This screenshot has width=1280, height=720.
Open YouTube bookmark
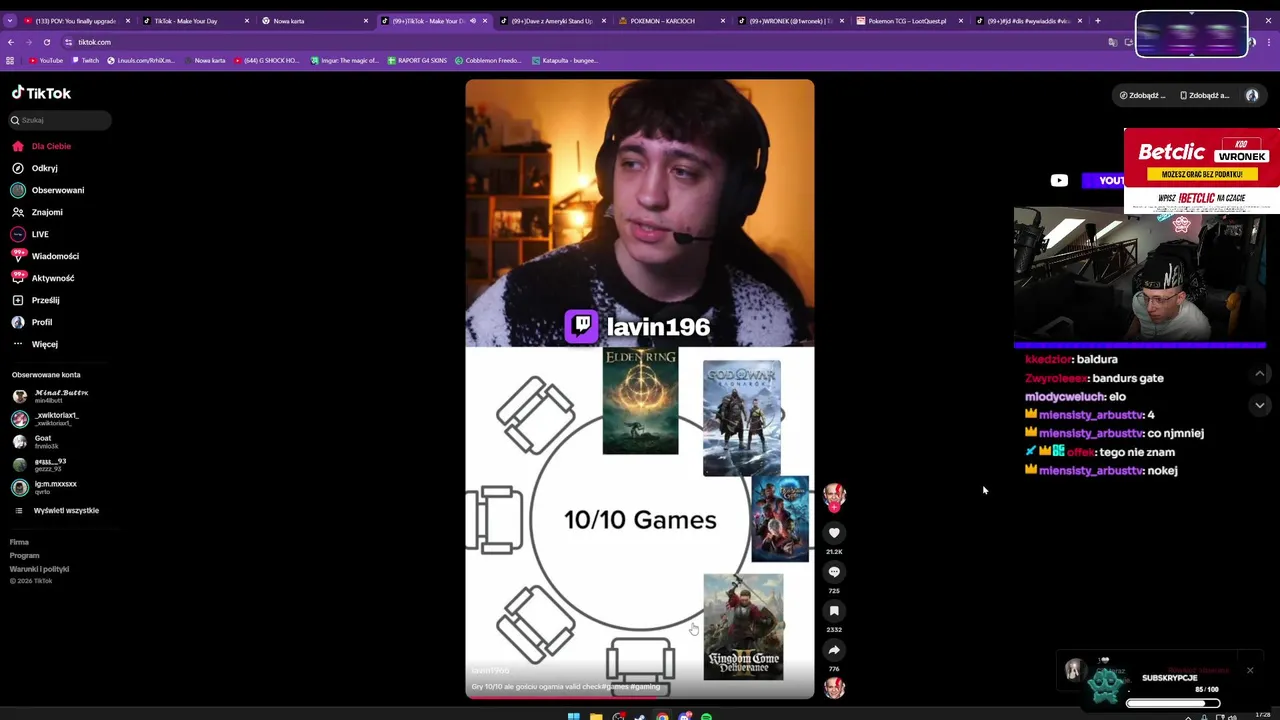[46, 60]
